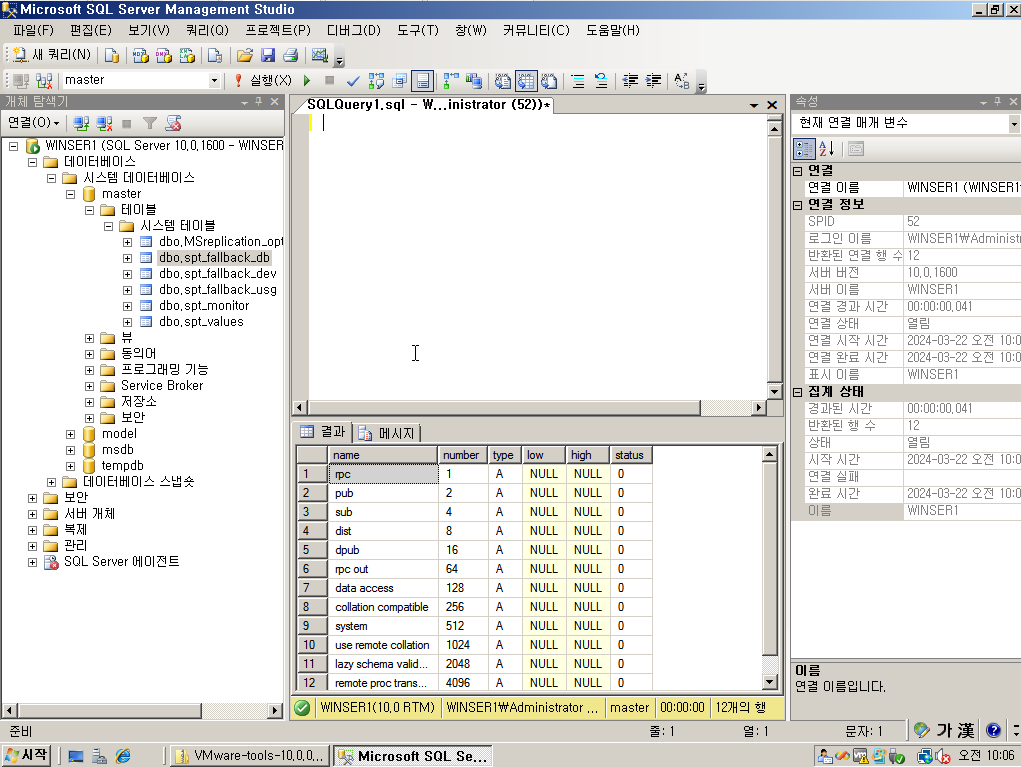Click the Analysis Services MDX Query icon

tap(140, 55)
